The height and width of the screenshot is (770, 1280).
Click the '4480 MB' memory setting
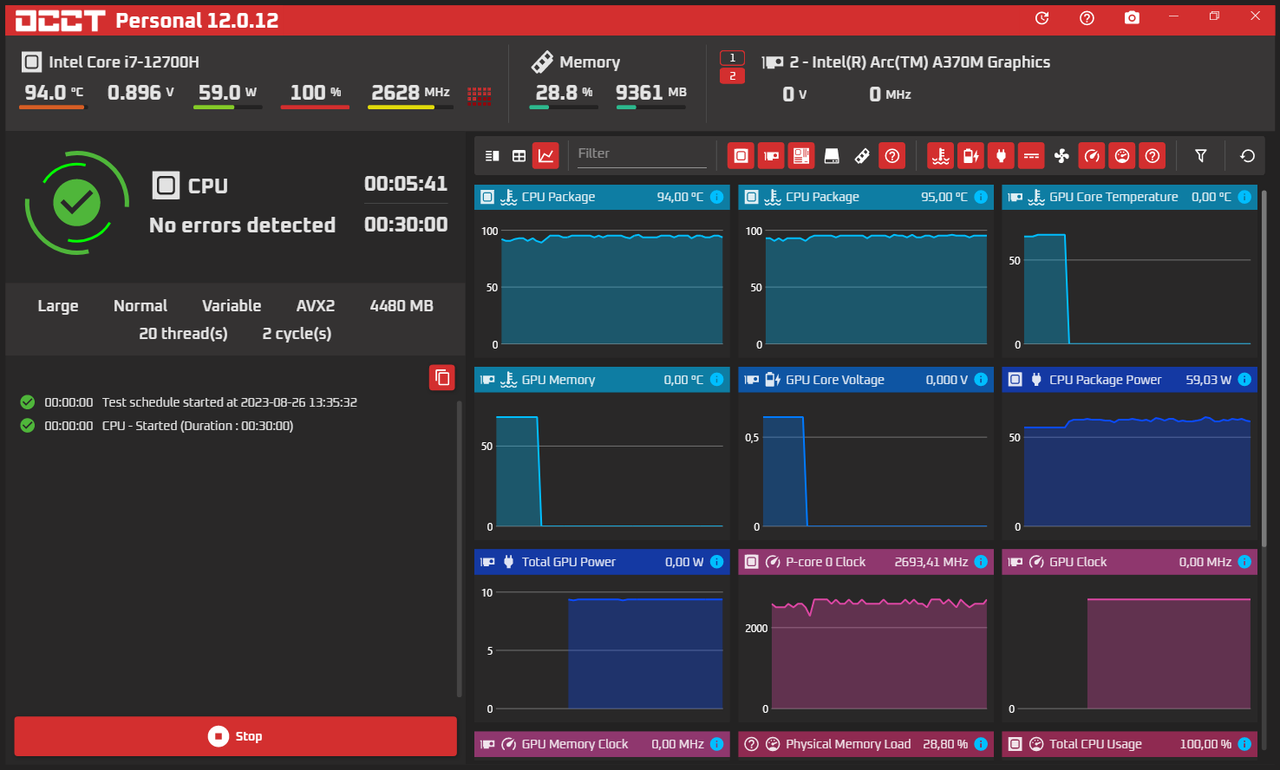coord(402,306)
